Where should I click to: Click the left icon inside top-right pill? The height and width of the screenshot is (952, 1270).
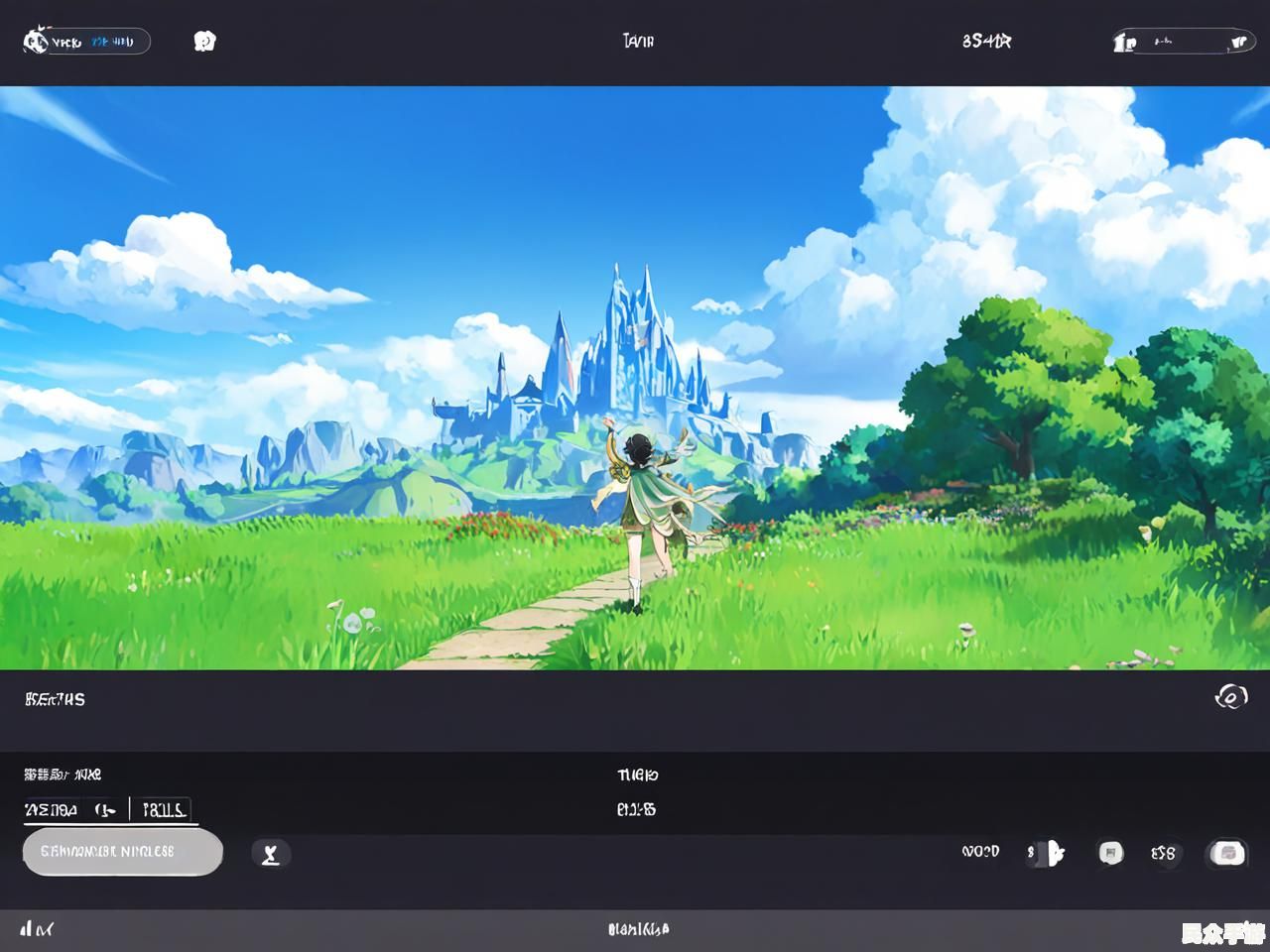1125,42
